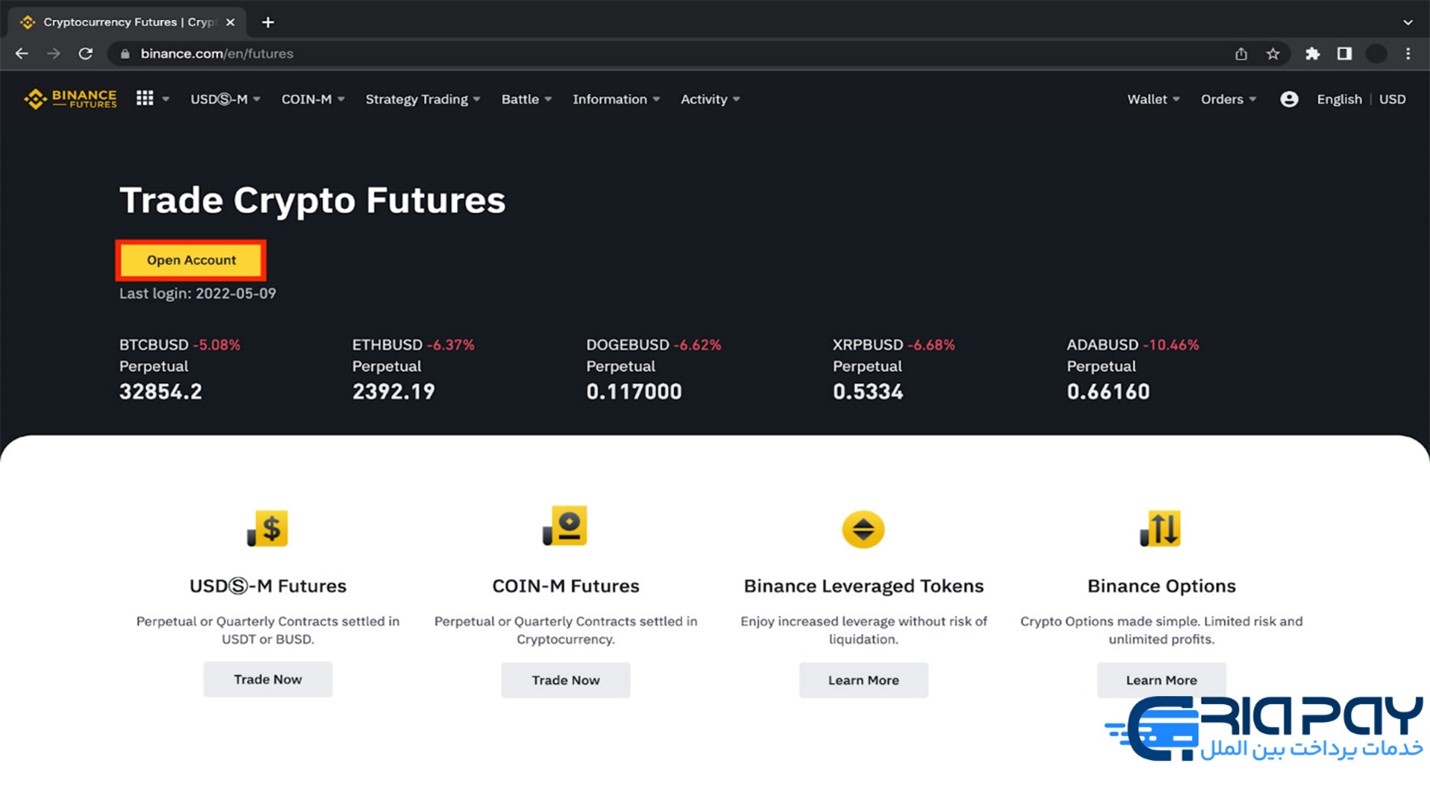Click the USDⓈ-M Futures dollar icon

click(x=268, y=528)
